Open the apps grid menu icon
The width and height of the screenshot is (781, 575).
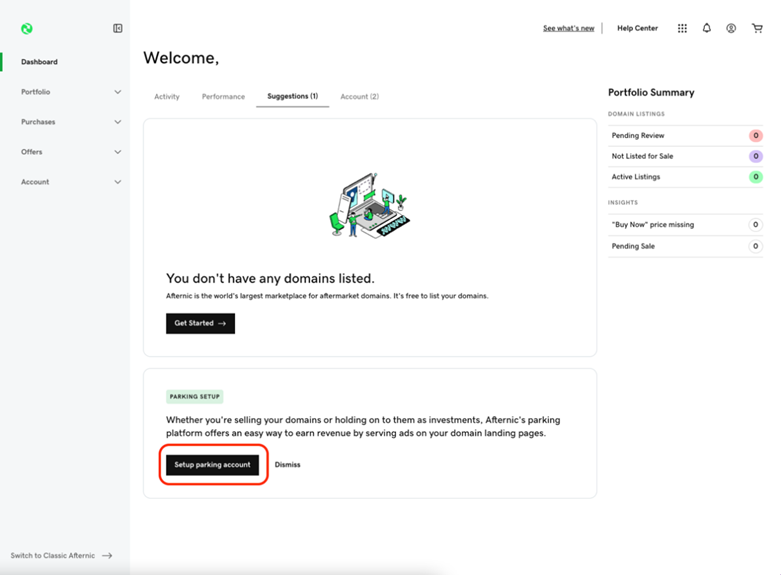click(x=682, y=28)
